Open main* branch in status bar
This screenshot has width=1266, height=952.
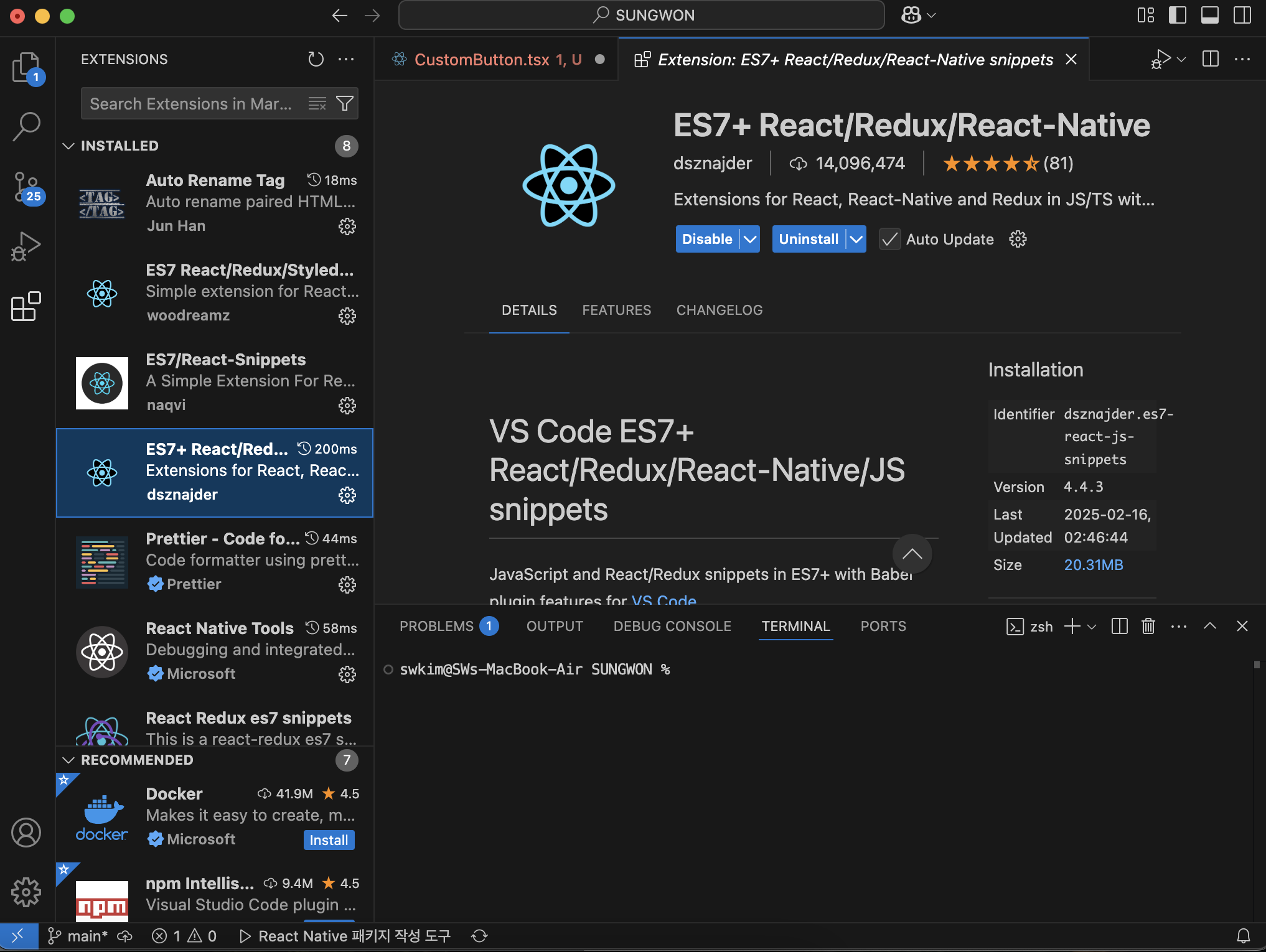[x=78, y=936]
